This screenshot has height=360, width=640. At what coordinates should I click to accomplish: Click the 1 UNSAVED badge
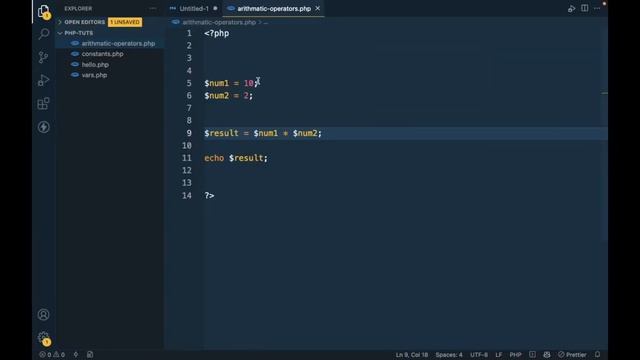click(125, 22)
